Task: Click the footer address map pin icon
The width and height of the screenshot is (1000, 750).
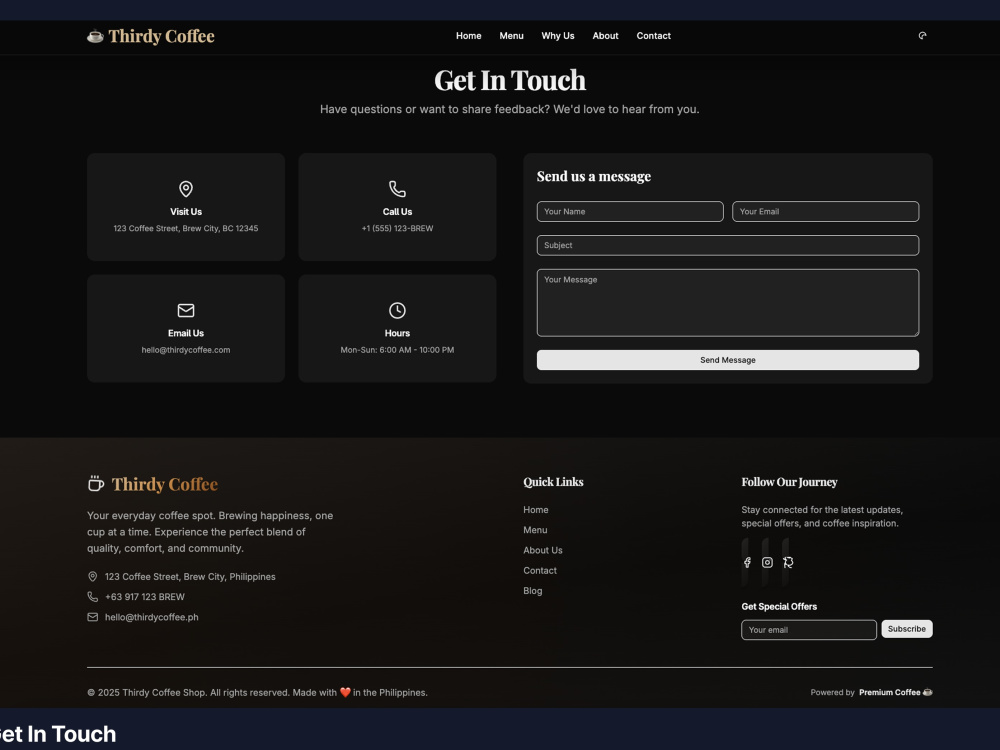Action: coord(92,577)
